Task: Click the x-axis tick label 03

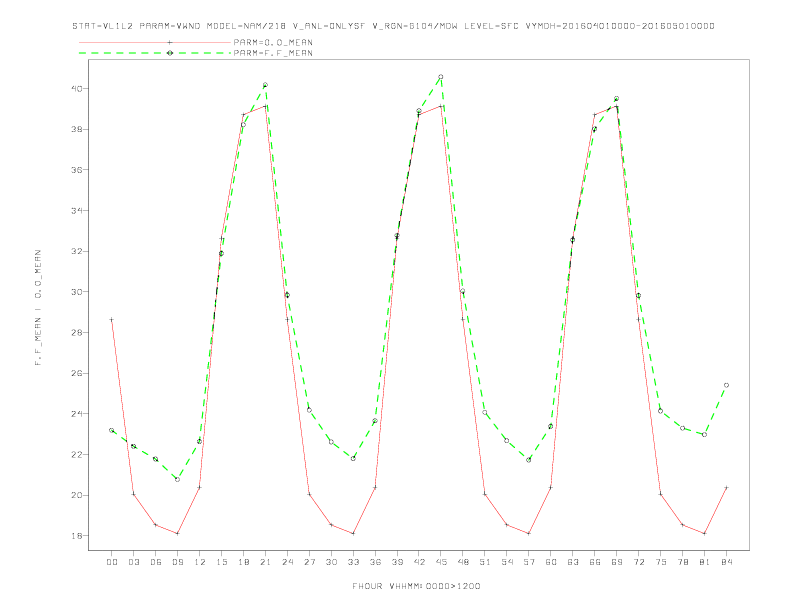Action: tap(133, 562)
